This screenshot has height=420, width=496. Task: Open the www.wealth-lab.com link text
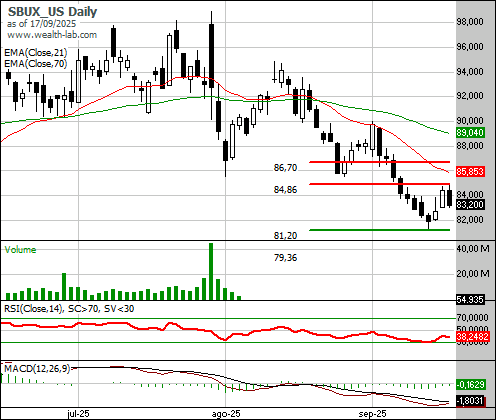[x=52, y=35]
